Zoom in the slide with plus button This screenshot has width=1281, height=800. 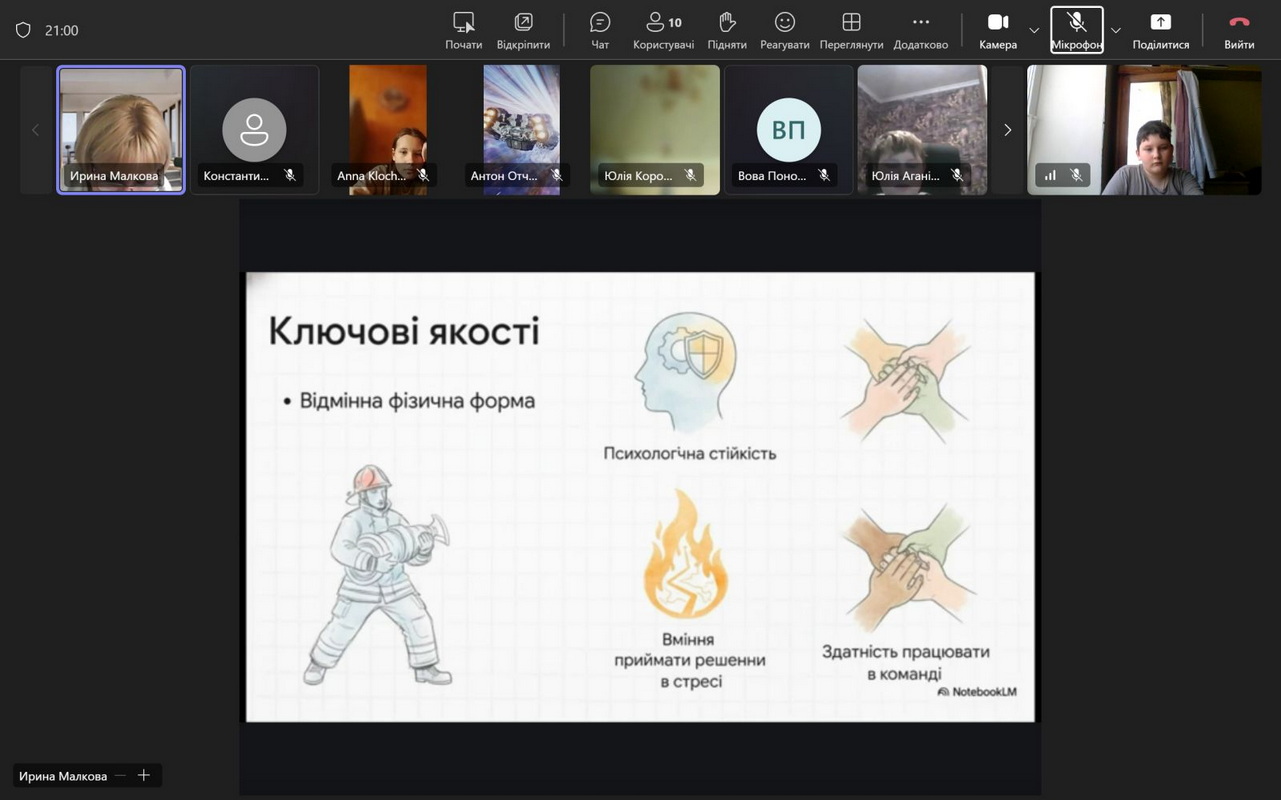(x=144, y=776)
